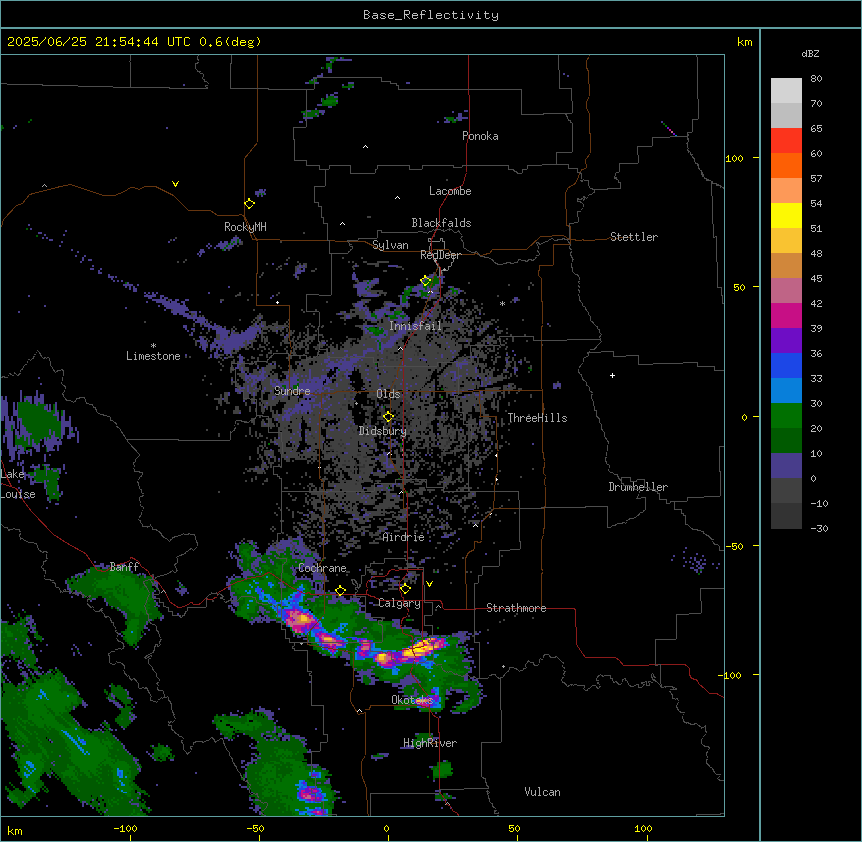
Task: Select the light gray 70-80 dBZ legend swatch
Action: point(786,91)
